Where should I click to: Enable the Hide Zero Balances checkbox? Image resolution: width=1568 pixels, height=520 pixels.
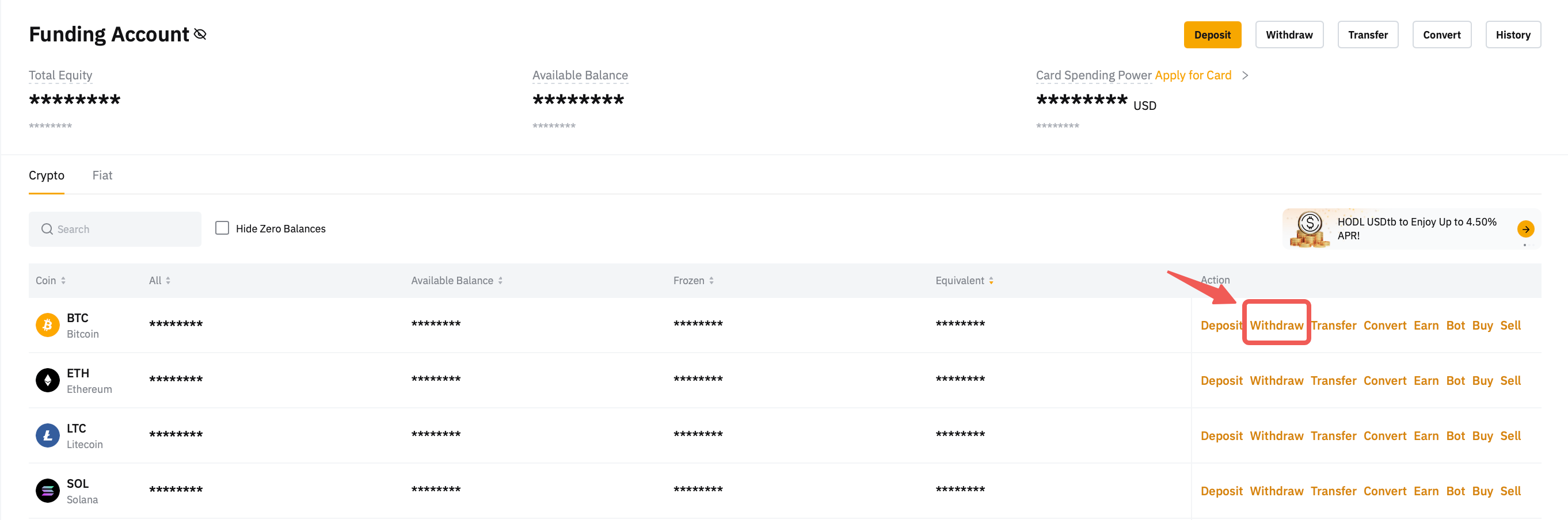[x=222, y=228]
